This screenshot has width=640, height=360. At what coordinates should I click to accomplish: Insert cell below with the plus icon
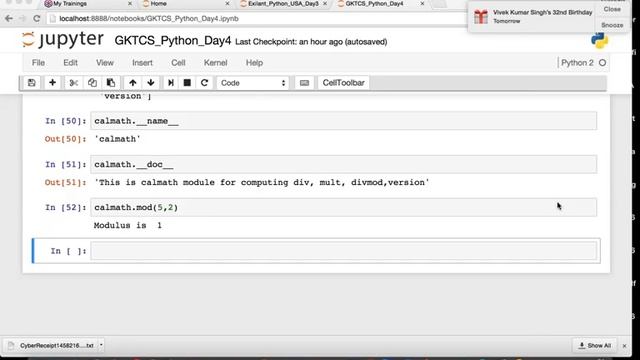point(52,83)
